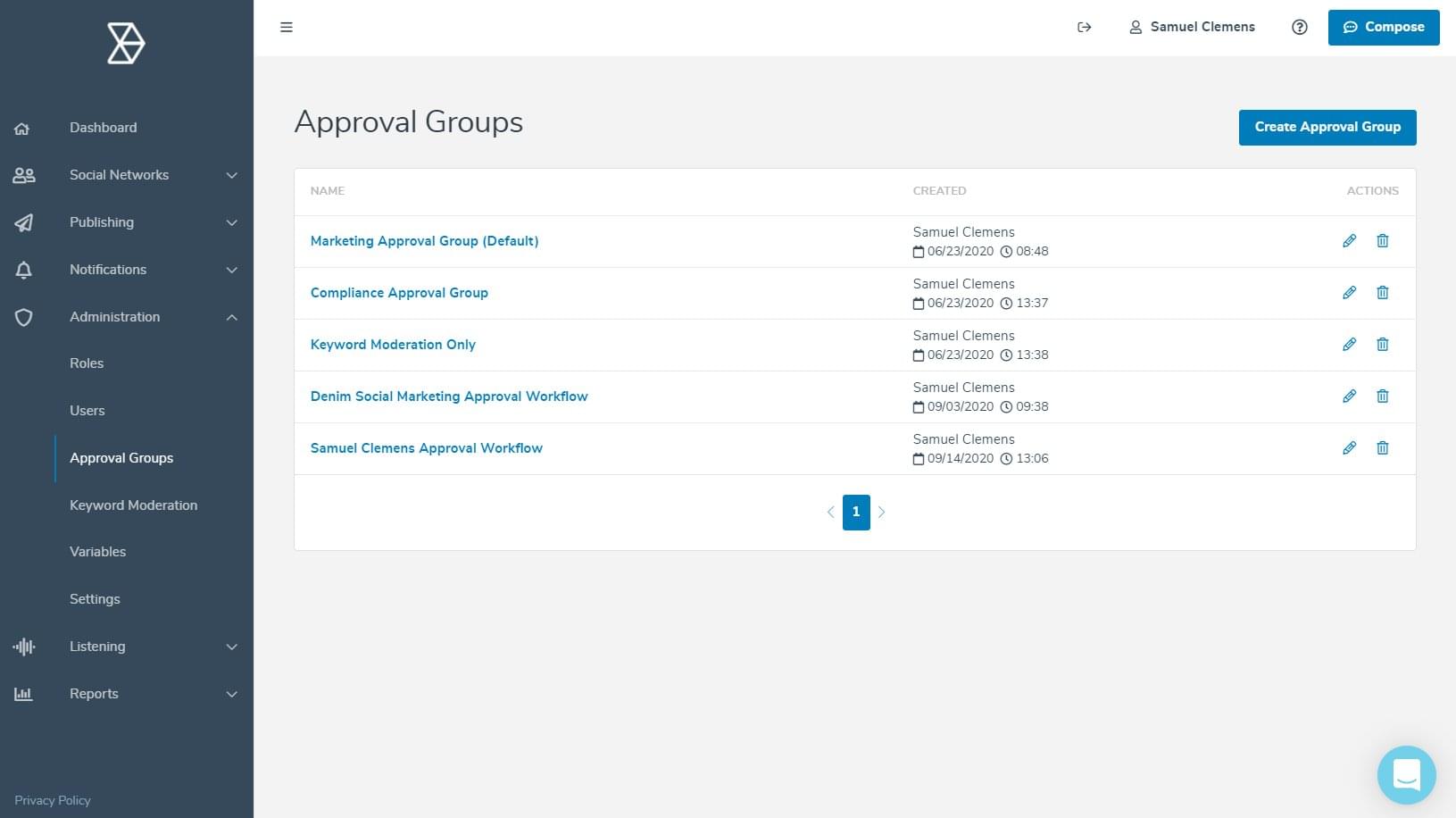Open Keyword Moderation Only link
This screenshot has width=1456, height=818.
tap(393, 345)
